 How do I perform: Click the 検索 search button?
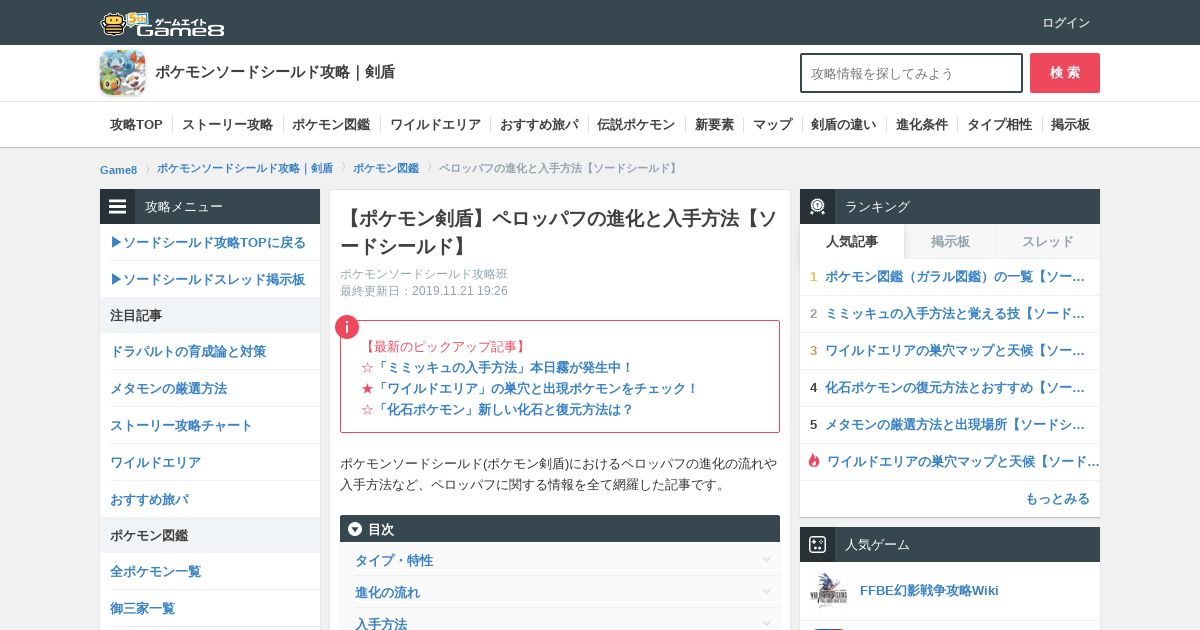coord(1065,73)
